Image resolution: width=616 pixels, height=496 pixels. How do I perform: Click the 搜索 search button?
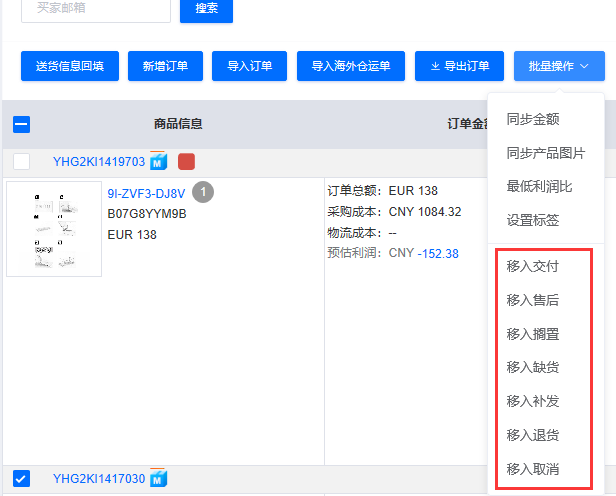206,7
